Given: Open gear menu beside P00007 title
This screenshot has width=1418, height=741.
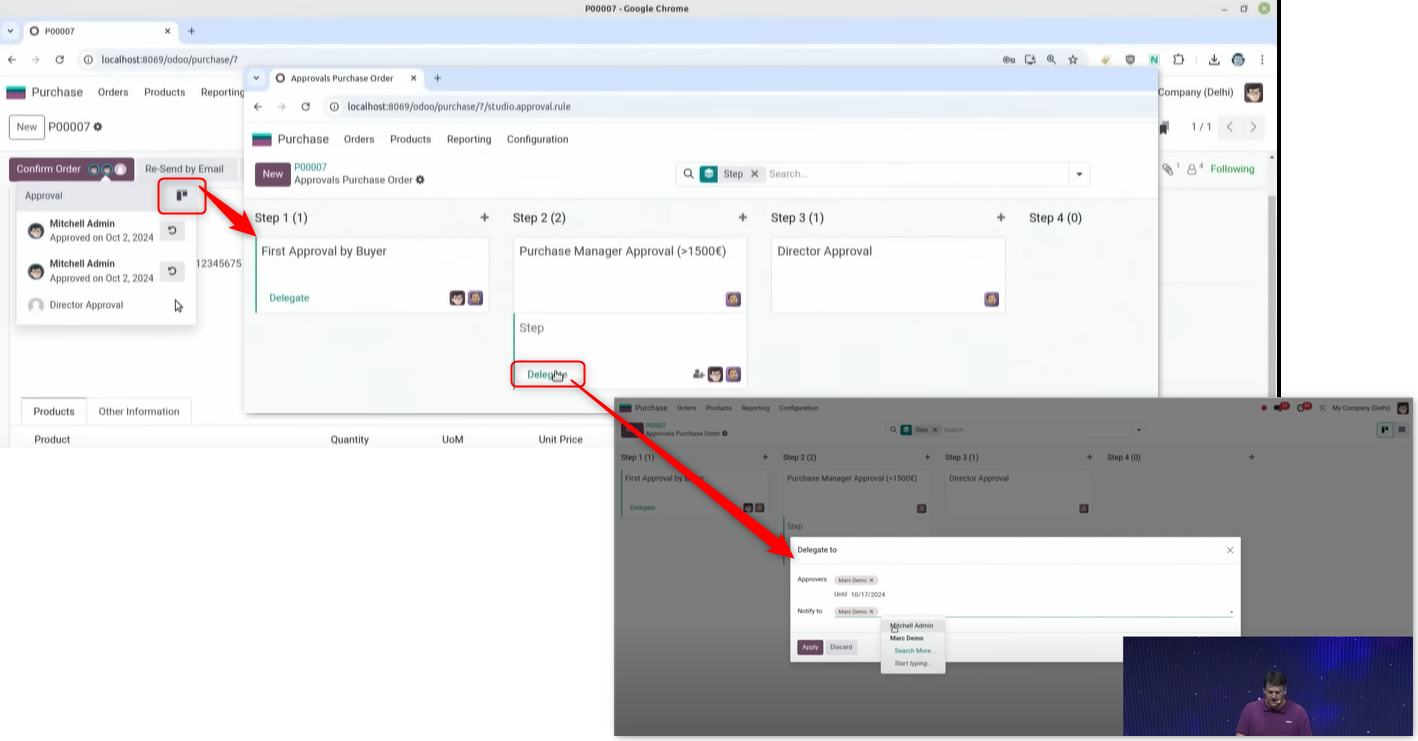Looking at the screenshot, I should [98, 127].
